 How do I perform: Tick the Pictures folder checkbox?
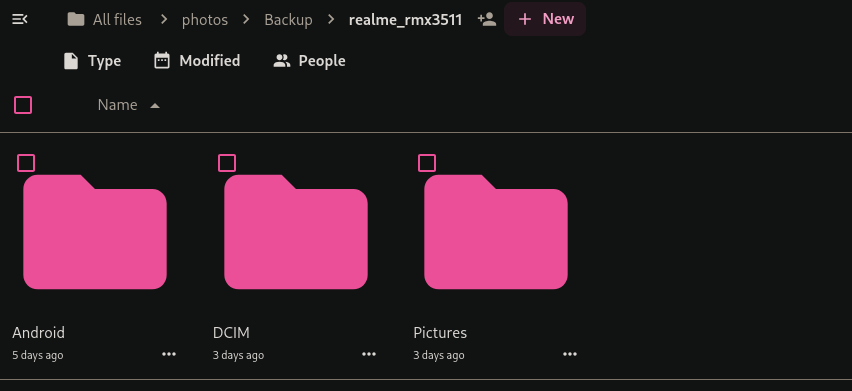(427, 163)
